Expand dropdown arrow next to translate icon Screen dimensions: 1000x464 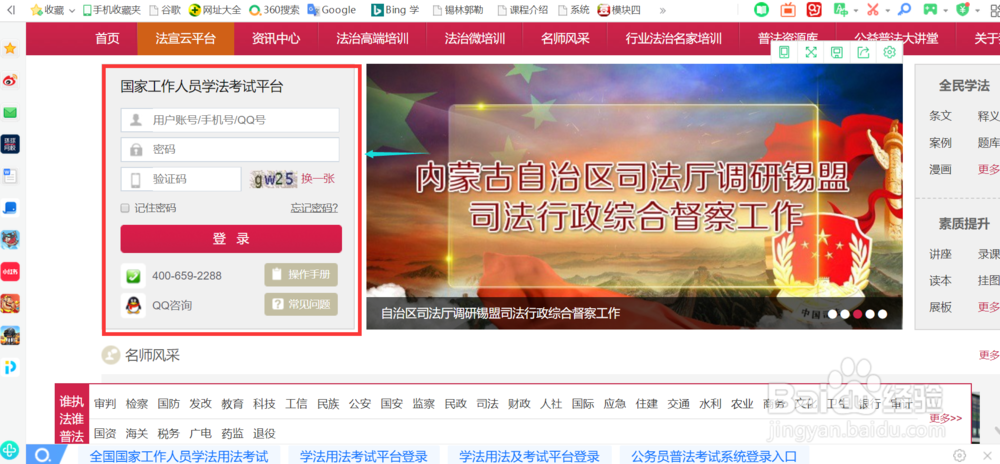click(x=855, y=10)
